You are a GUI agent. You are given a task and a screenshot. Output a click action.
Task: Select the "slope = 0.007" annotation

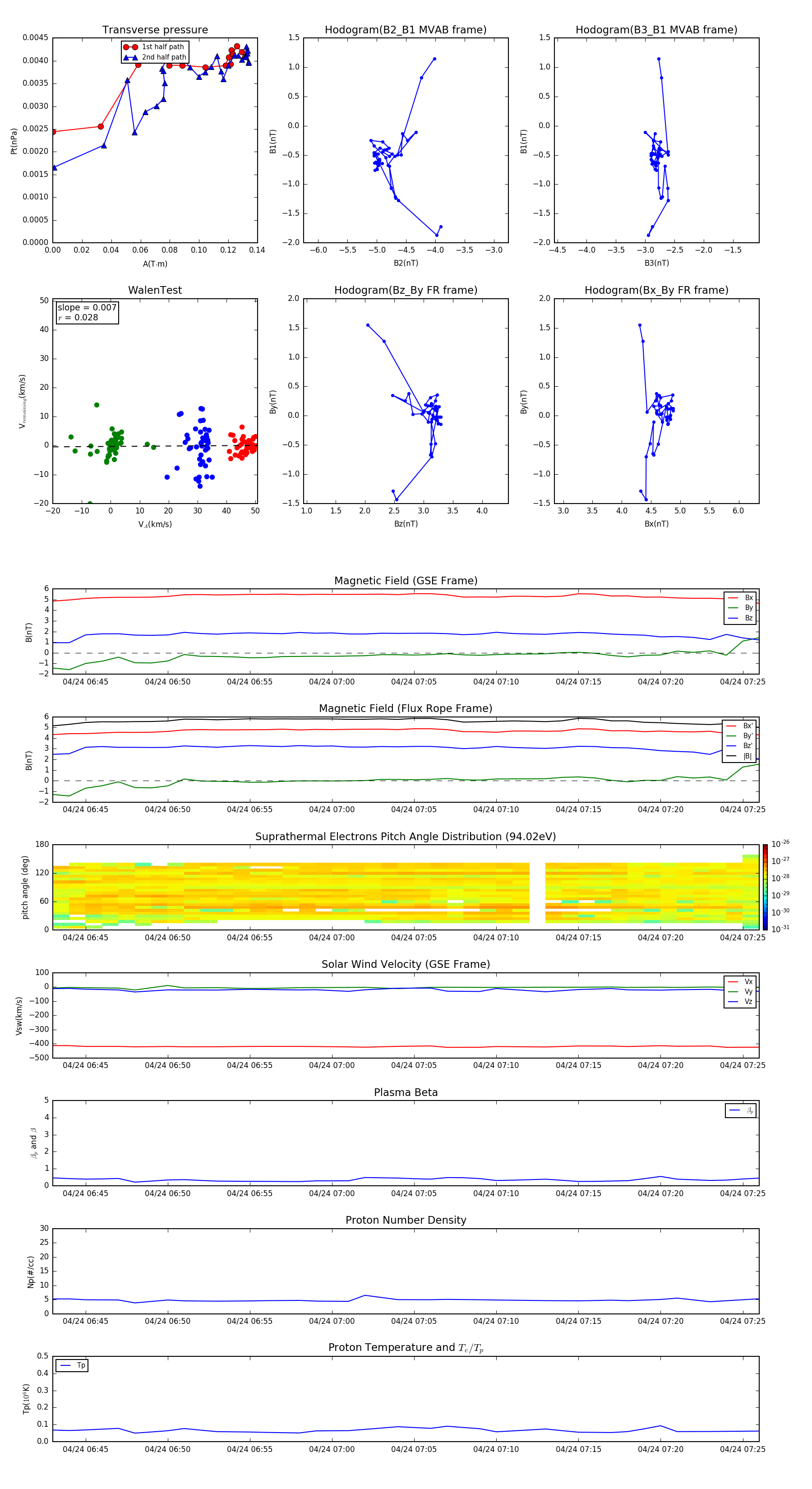click(87, 308)
